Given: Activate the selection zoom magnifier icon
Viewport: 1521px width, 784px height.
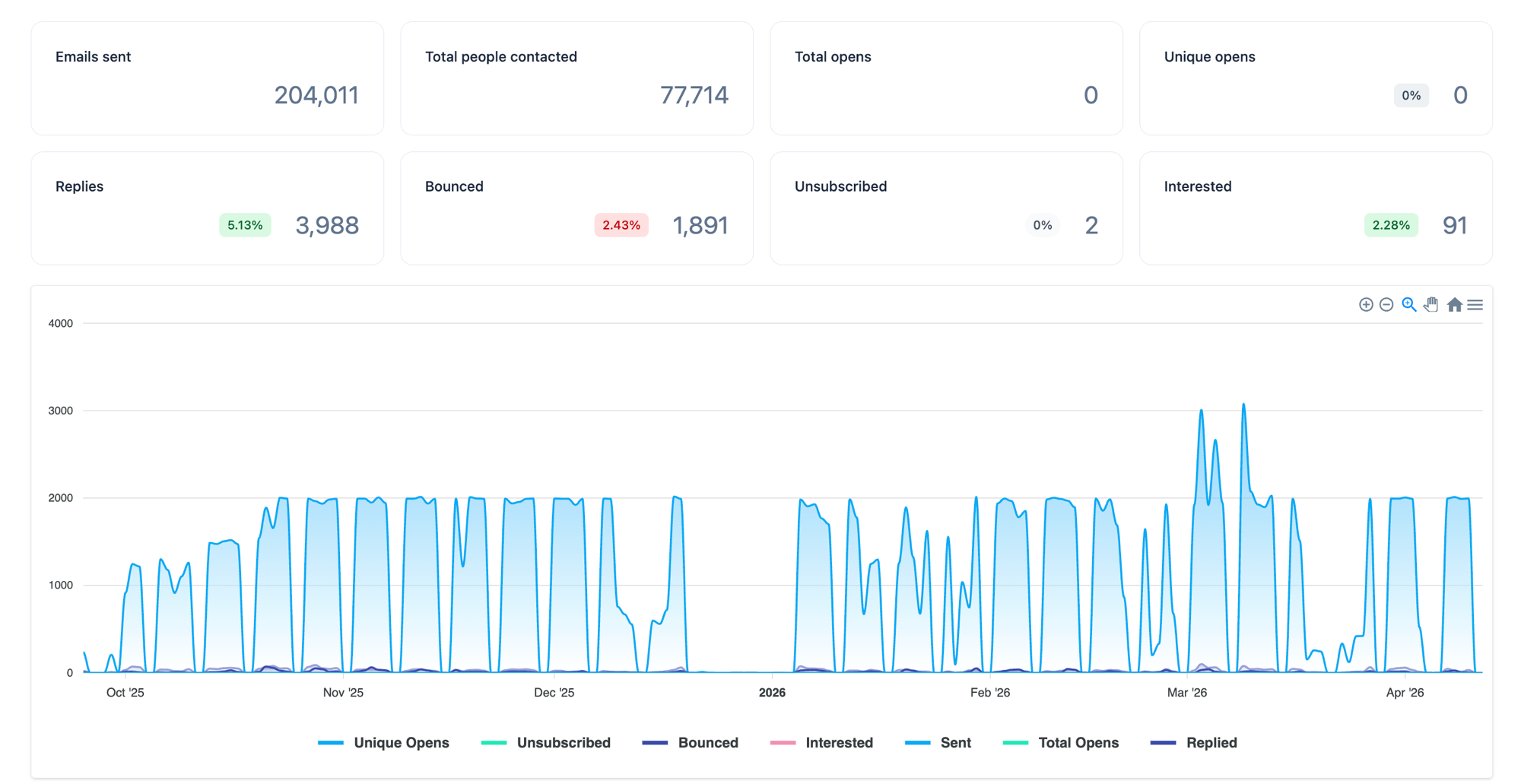Looking at the screenshot, I should [1409, 304].
